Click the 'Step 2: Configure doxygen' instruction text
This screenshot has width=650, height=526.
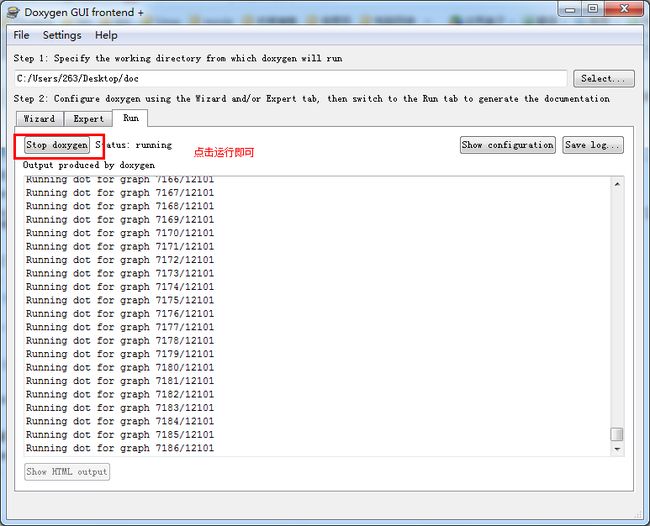tap(312, 99)
